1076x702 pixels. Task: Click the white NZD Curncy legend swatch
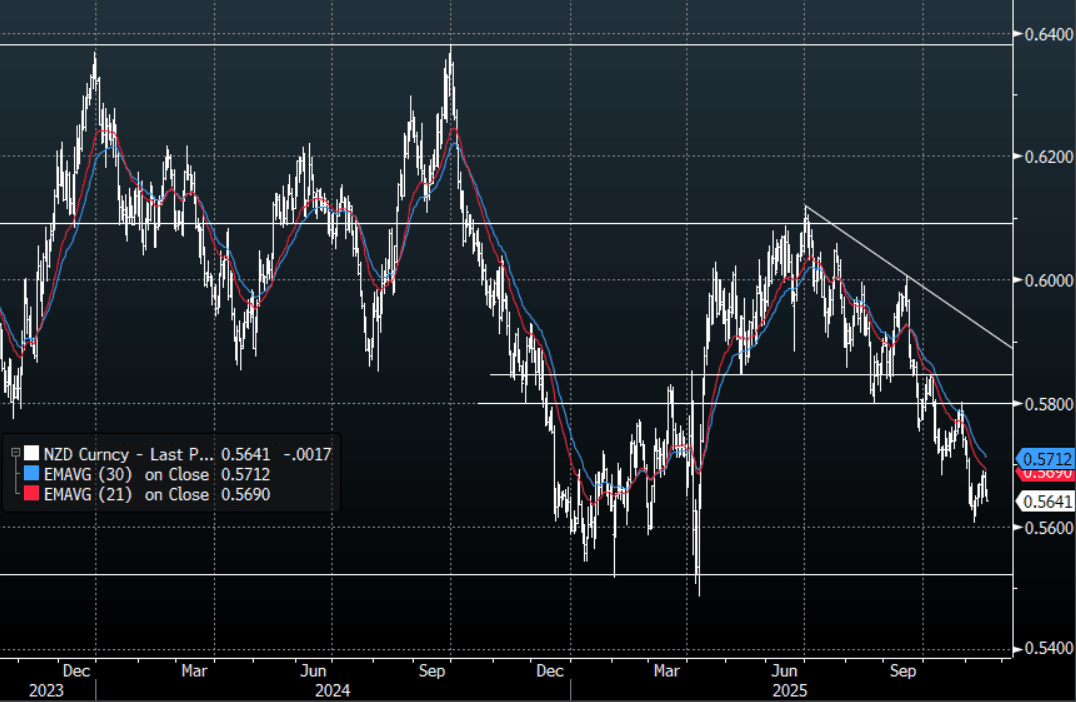click(30, 454)
